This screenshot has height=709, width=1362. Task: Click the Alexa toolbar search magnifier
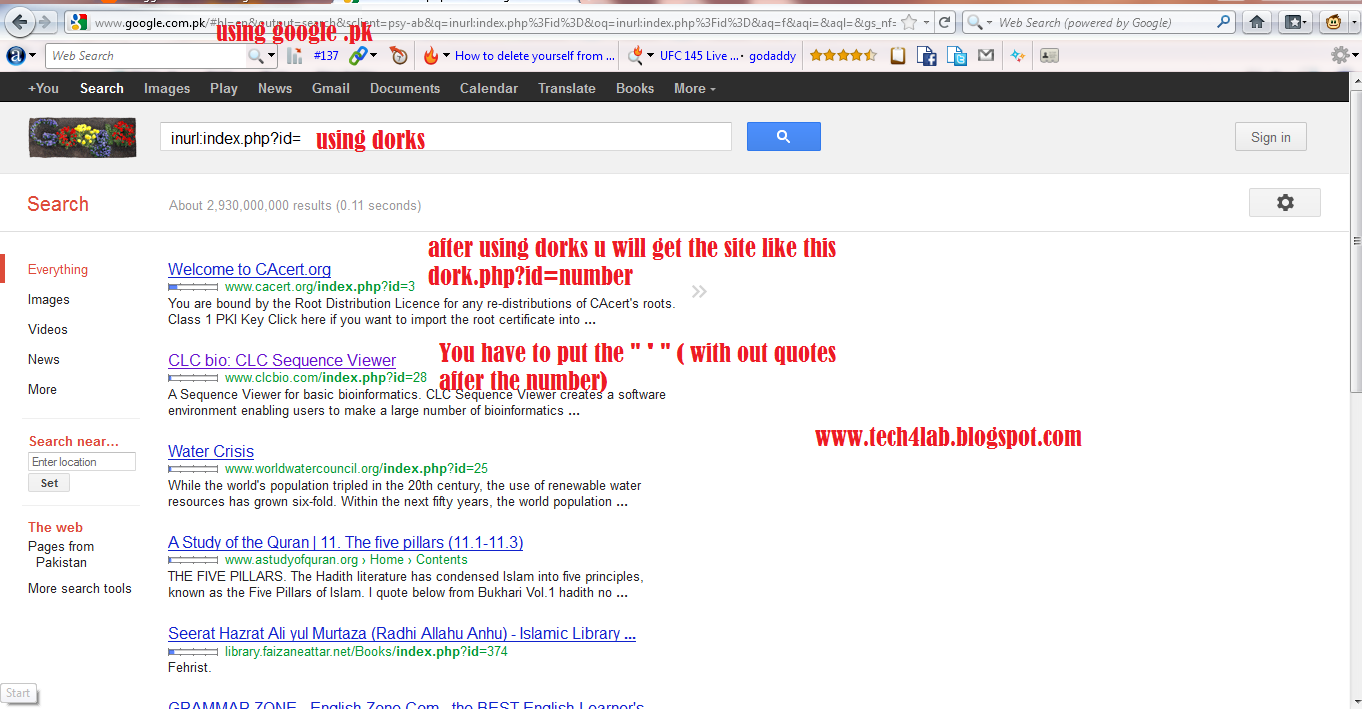(x=256, y=56)
